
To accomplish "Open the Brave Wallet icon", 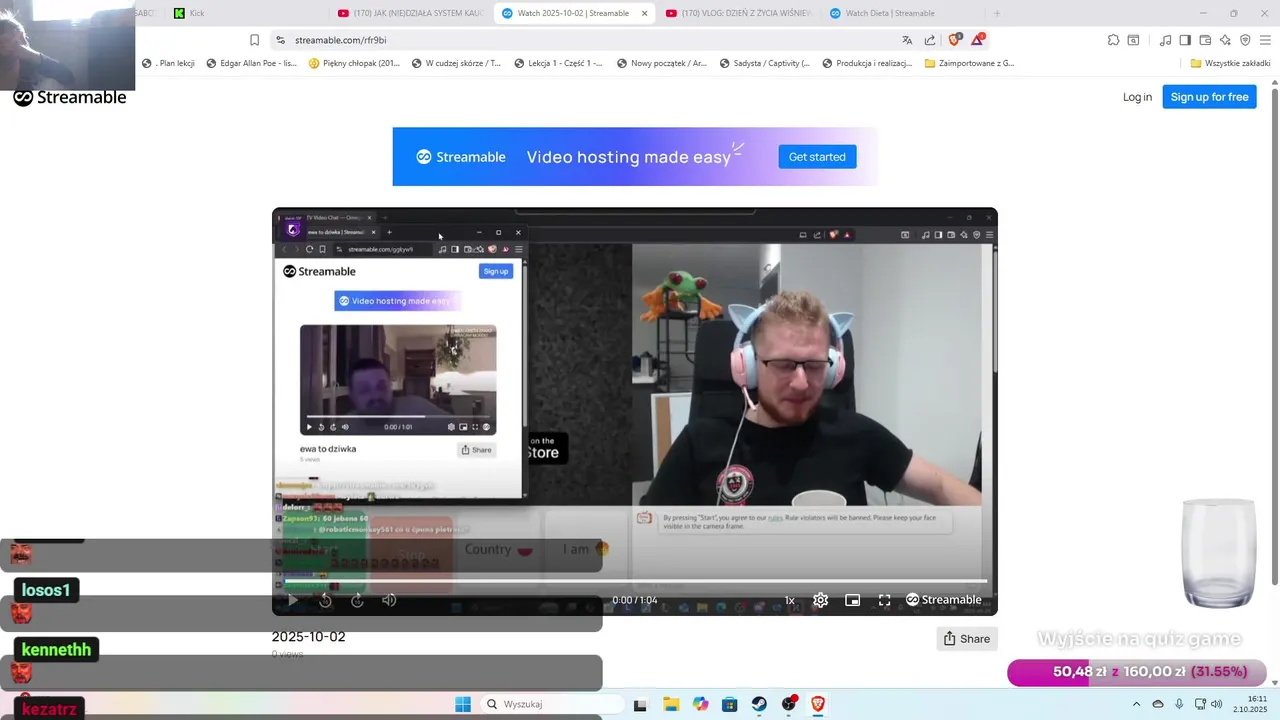I will click(1205, 40).
